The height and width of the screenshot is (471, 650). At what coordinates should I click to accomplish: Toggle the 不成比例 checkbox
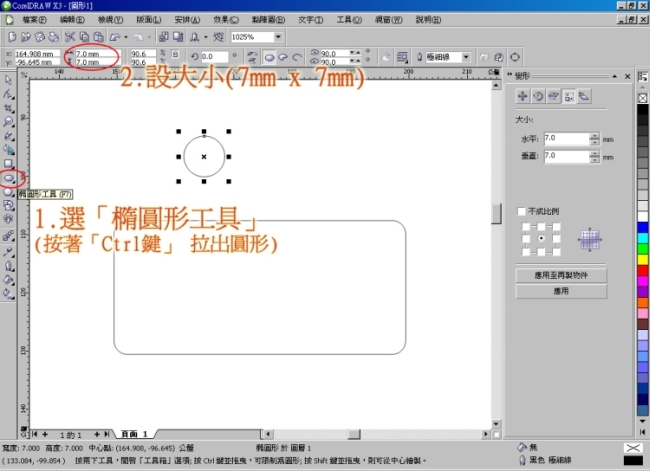521,211
